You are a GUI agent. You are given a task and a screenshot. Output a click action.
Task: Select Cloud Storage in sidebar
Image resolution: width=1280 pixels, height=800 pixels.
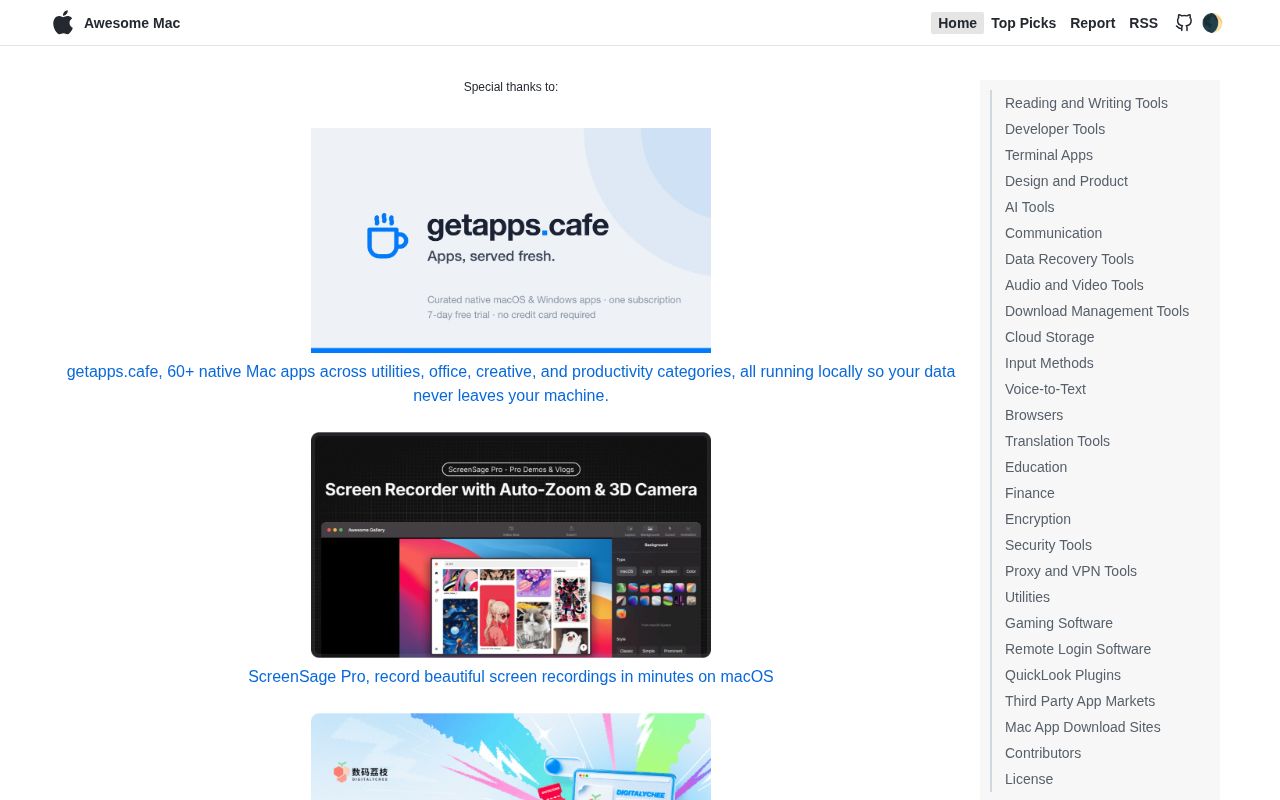click(x=1049, y=337)
